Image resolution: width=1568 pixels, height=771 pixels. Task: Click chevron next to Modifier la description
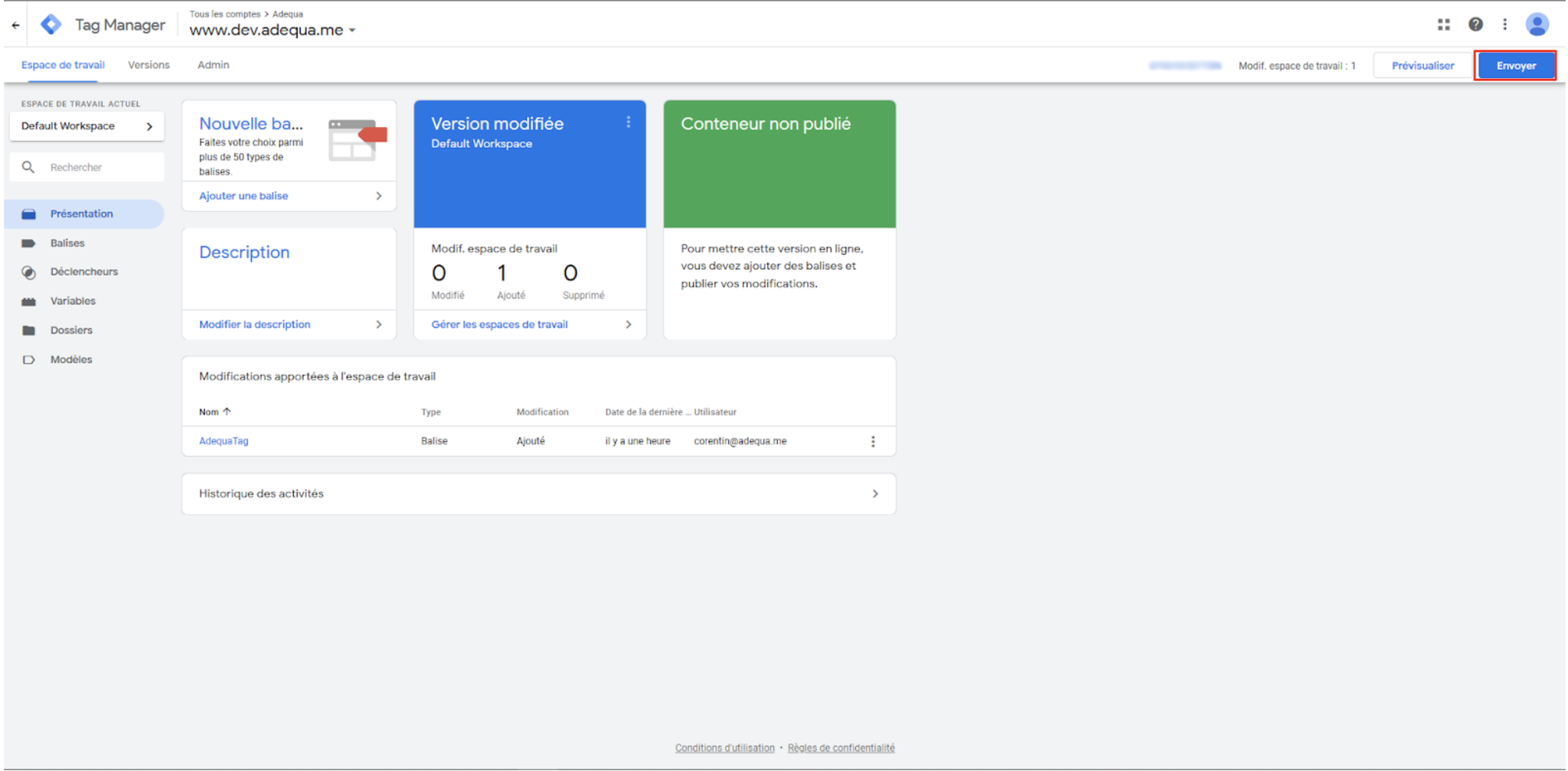(378, 325)
